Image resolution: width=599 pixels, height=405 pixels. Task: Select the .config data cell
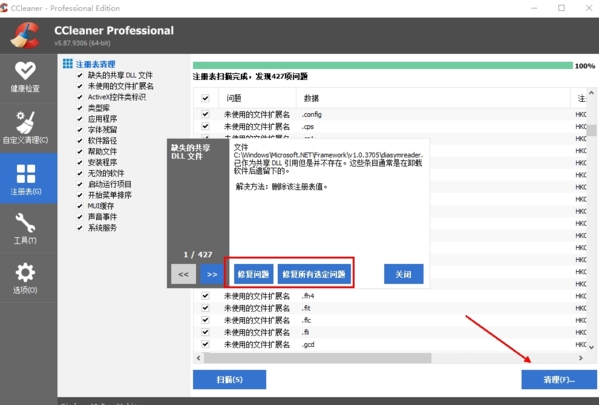point(312,114)
